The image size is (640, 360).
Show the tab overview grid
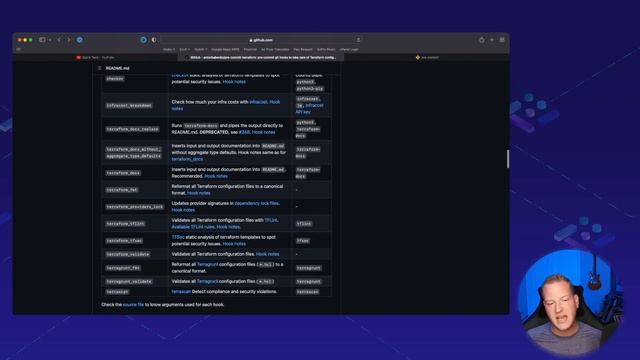click(502, 40)
